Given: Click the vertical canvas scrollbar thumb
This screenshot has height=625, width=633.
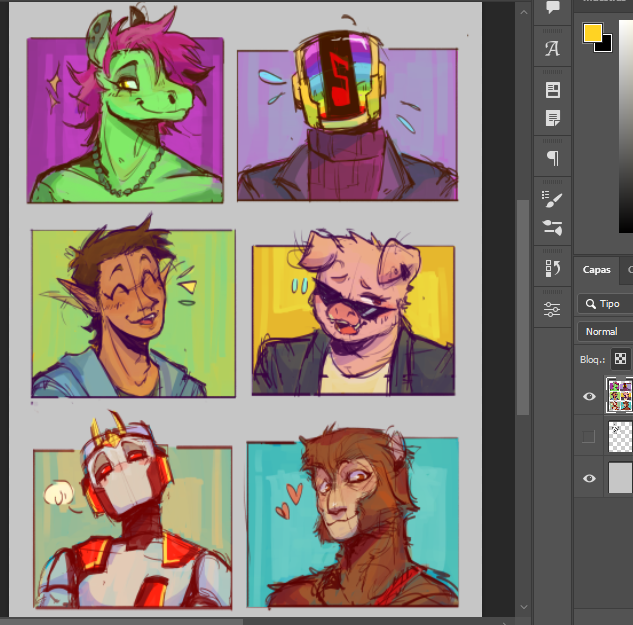Looking at the screenshot, I should coord(523,307).
